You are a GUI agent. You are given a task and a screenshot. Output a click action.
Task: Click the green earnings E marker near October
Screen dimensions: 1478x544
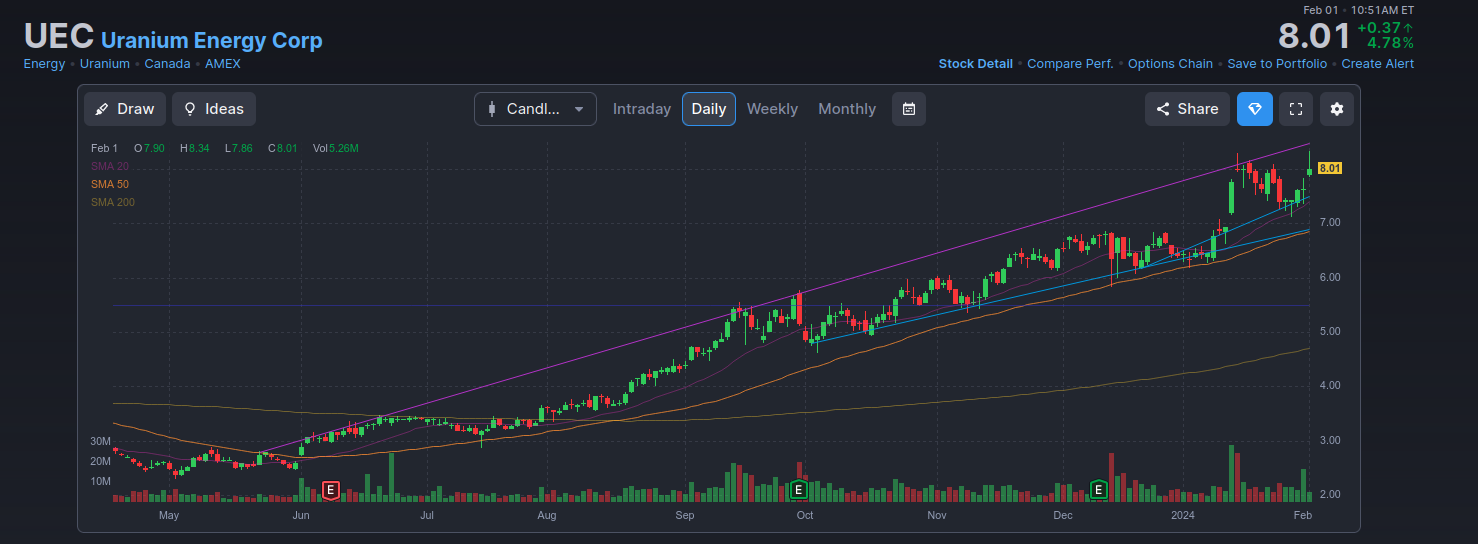pos(798,490)
